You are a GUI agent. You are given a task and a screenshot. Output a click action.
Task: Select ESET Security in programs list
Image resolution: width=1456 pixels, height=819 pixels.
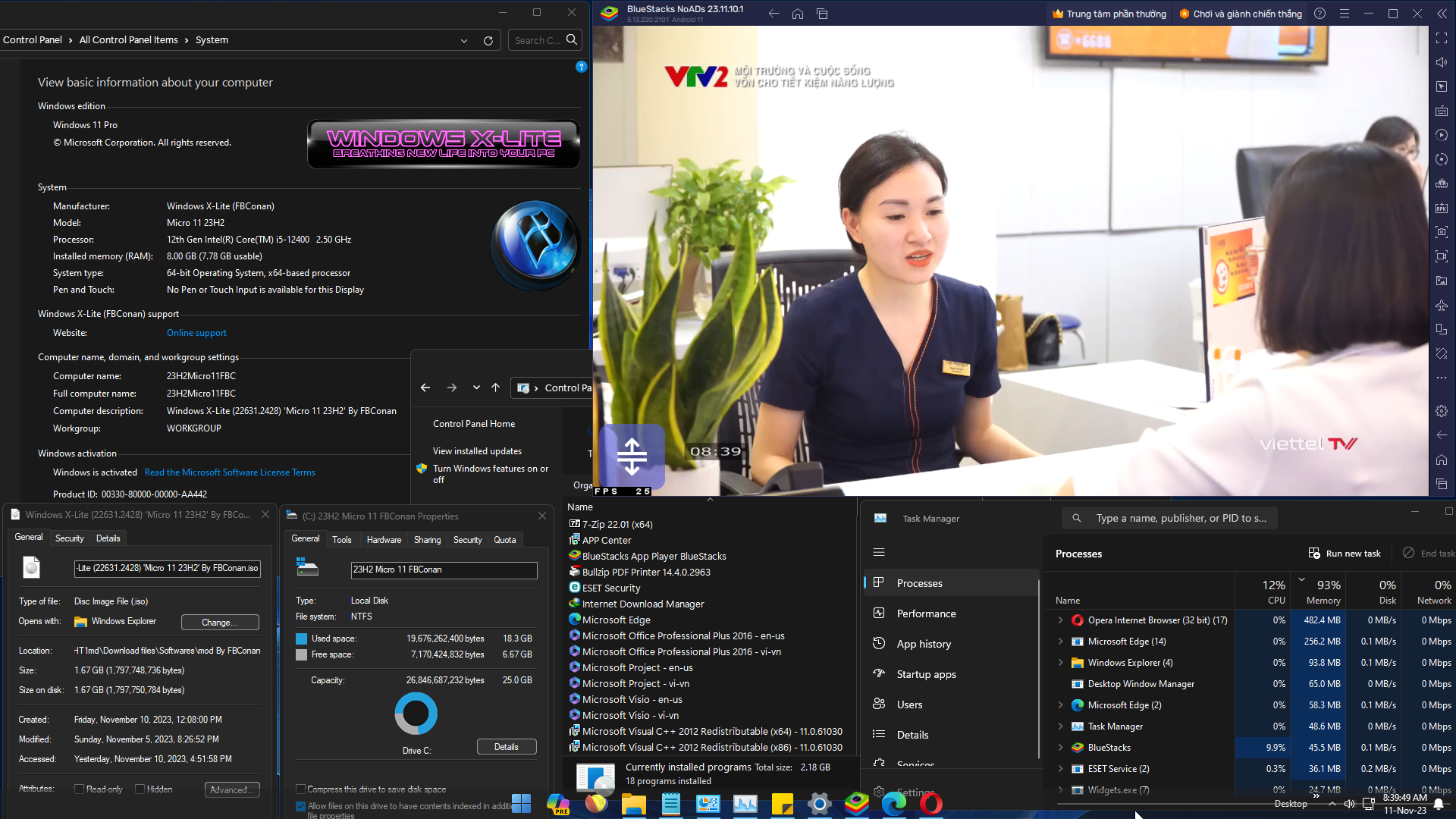coord(611,588)
